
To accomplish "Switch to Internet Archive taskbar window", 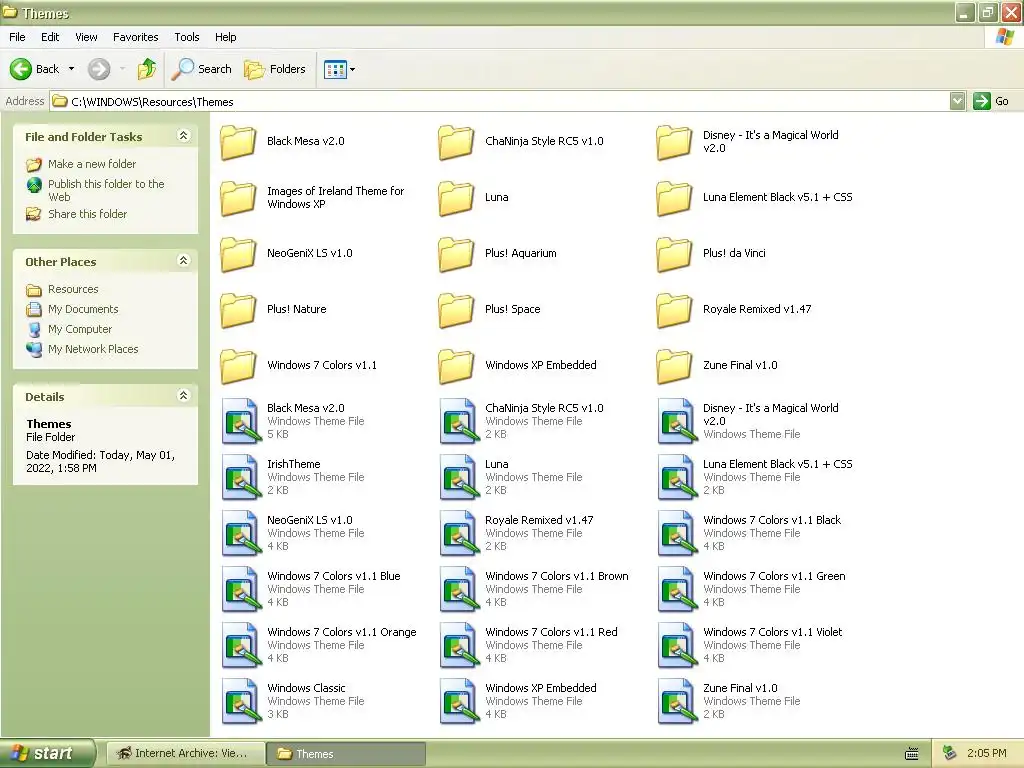I will click(185, 753).
